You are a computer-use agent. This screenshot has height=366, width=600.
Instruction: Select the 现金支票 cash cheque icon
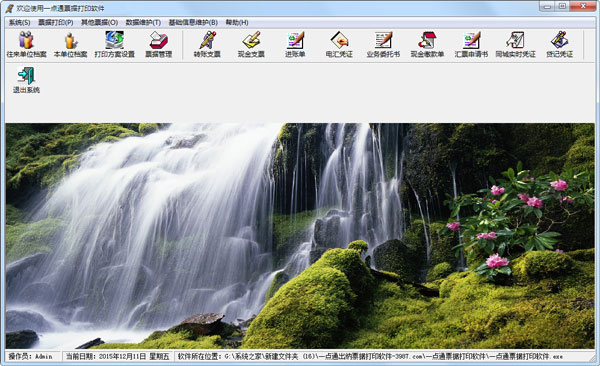(x=251, y=45)
